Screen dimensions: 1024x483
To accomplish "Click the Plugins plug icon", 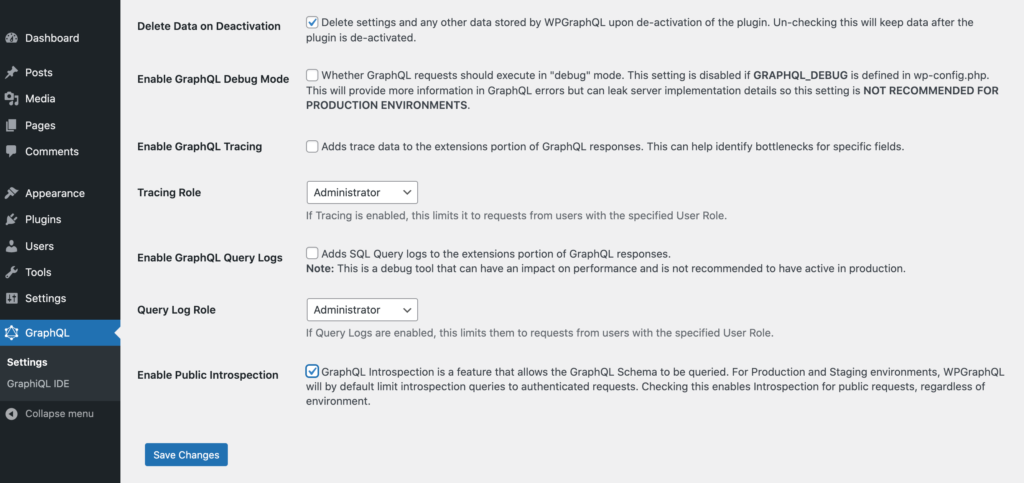I will point(10,219).
